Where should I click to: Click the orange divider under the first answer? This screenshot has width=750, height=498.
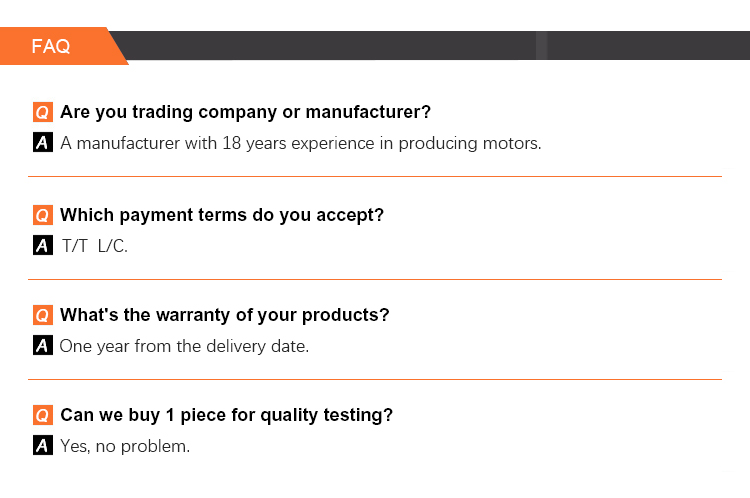pos(374,177)
